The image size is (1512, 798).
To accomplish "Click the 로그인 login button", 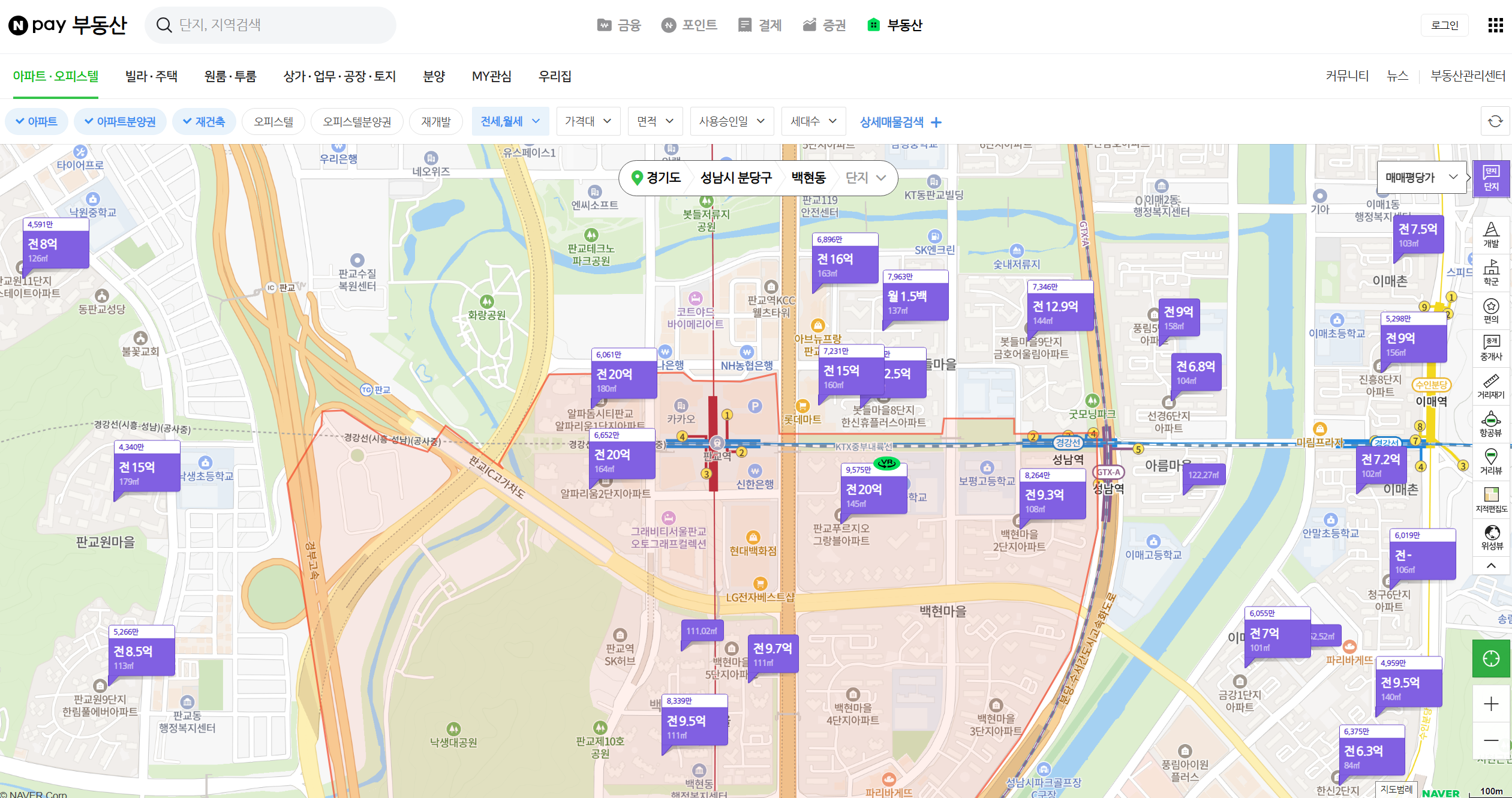I will [1444, 25].
